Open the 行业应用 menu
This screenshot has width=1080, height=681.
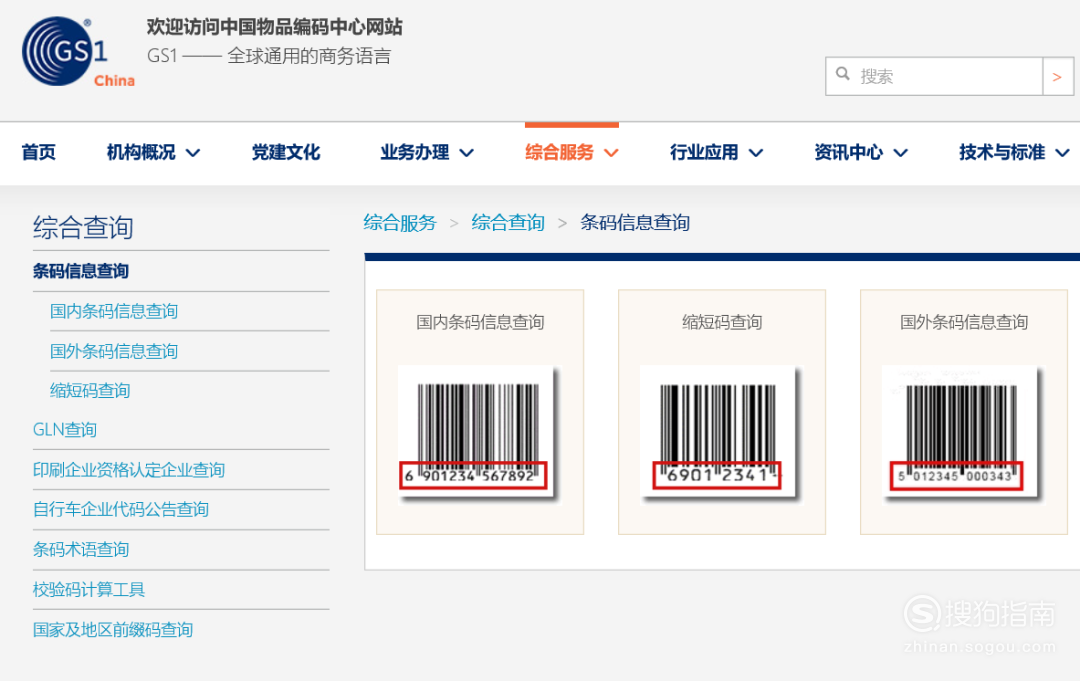(x=704, y=152)
